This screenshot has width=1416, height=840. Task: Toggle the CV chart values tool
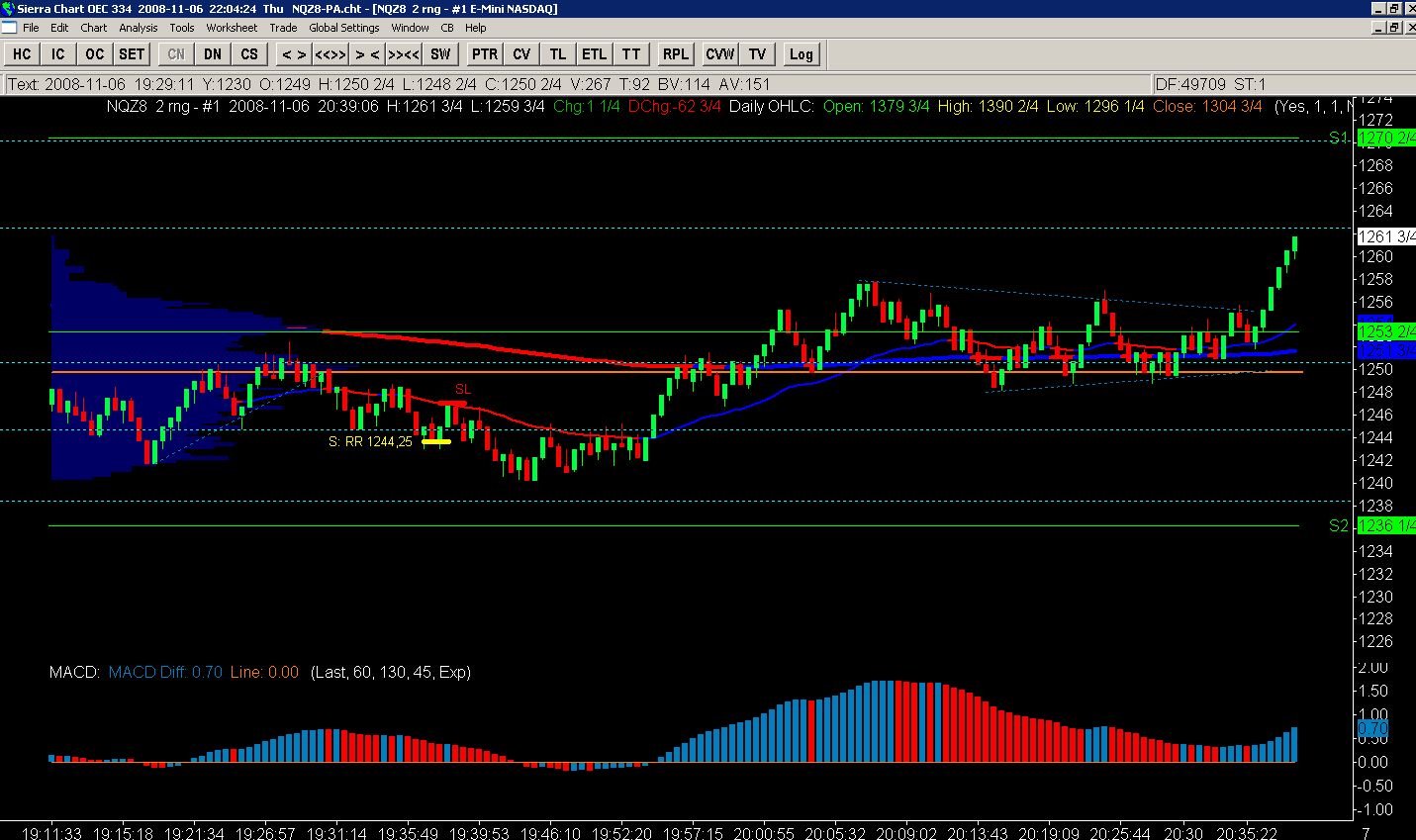coord(521,54)
